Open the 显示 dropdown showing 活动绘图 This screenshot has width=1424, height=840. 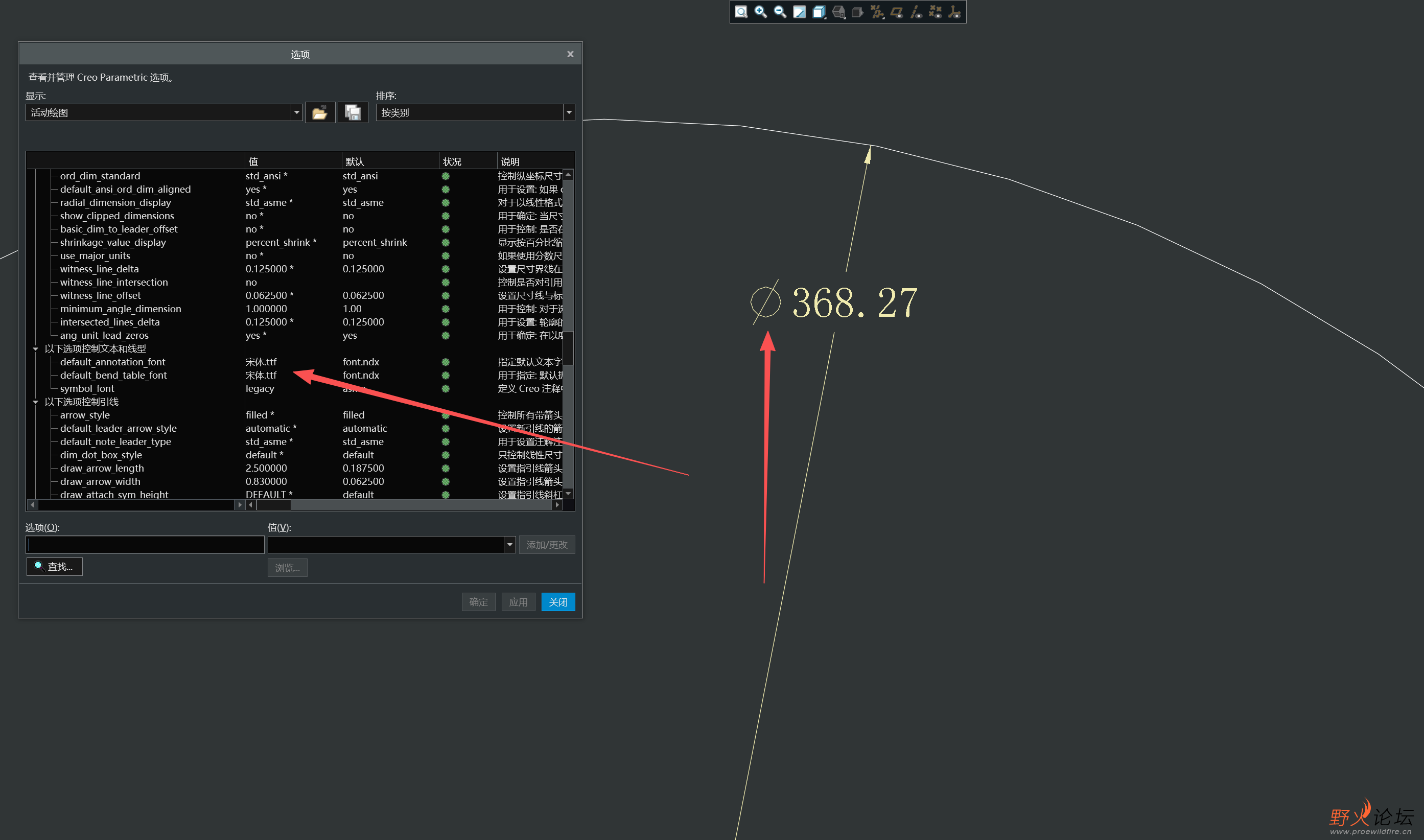coord(296,112)
